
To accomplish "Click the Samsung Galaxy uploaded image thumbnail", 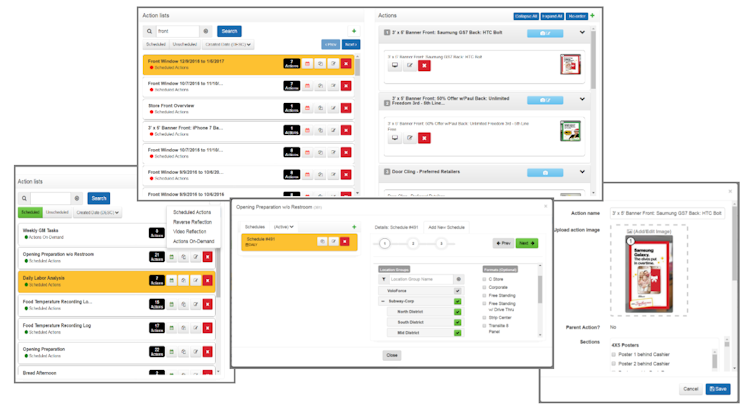I will pos(649,274).
